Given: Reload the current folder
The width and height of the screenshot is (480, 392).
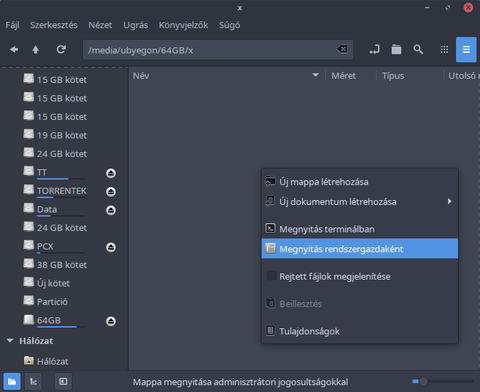Looking at the screenshot, I should point(61,50).
